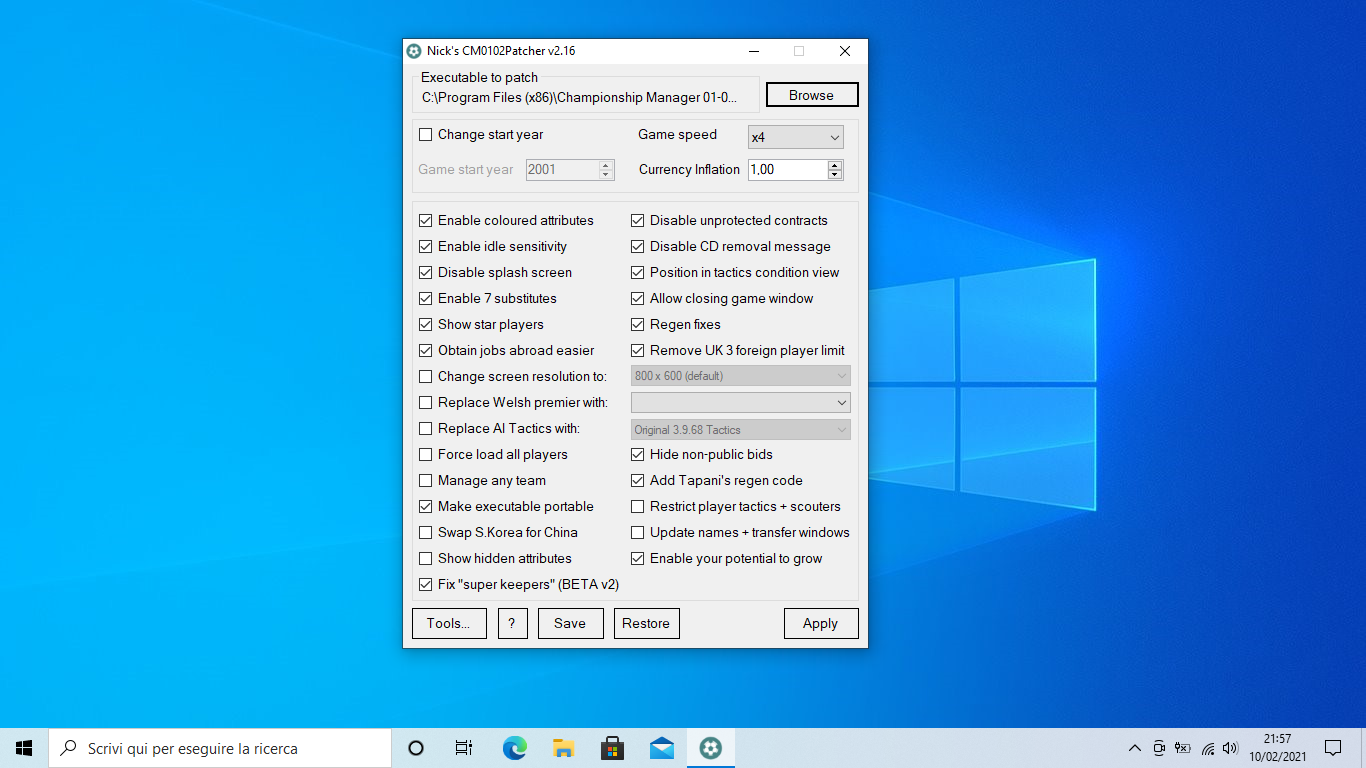Viewport: 1366px width, 768px height.
Task: Toggle Enable 7 substitutes checkbox
Action: (x=426, y=299)
